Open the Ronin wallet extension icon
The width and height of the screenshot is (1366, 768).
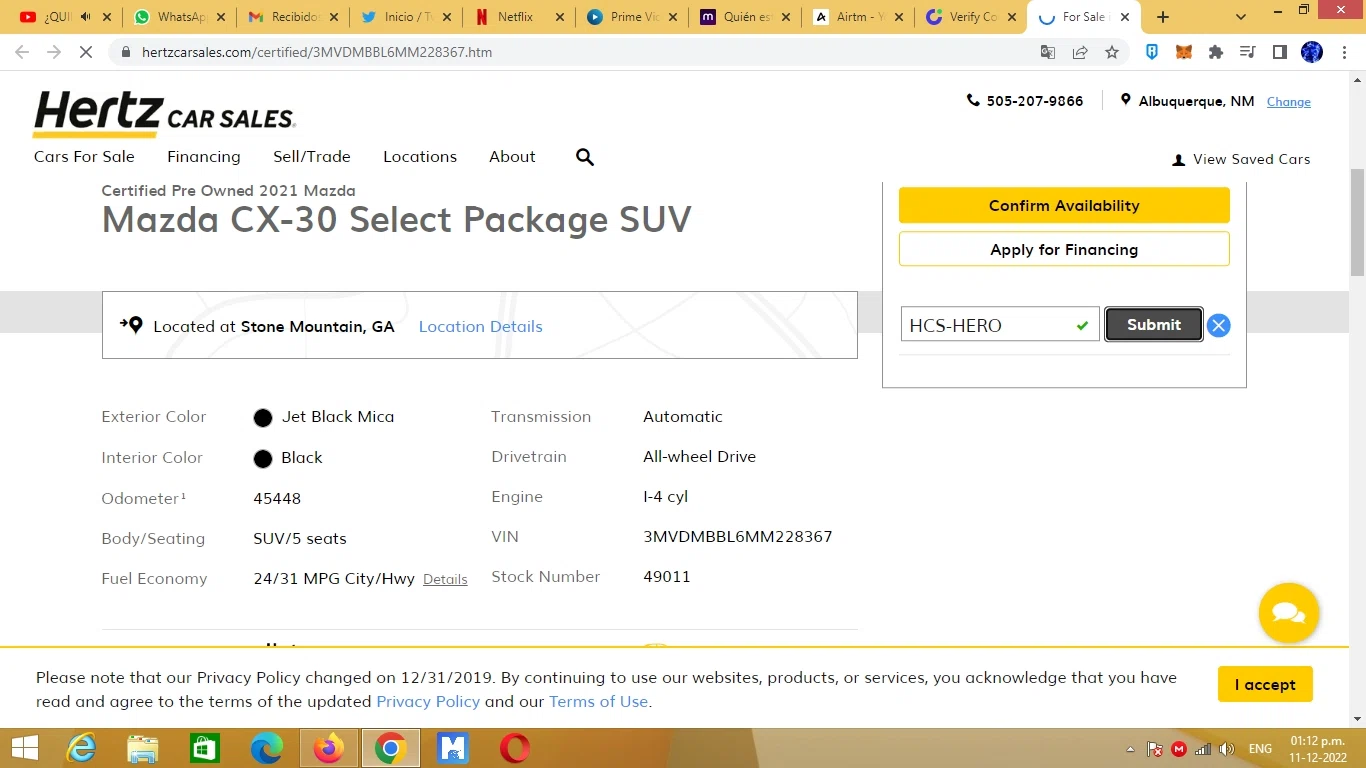pyautogui.click(x=1152, y=52)
